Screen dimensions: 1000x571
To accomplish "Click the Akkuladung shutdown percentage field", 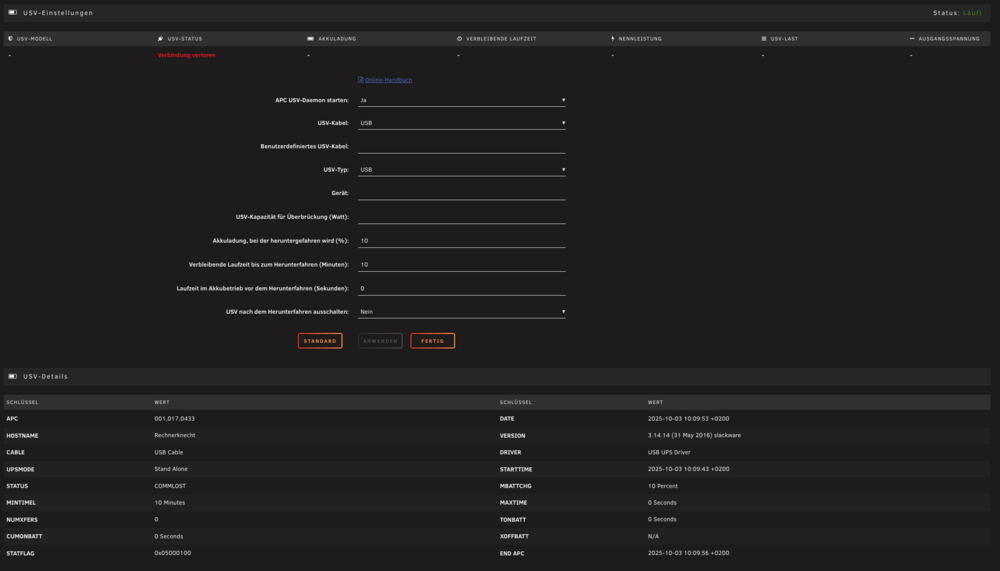I will (x=462, y=241).
